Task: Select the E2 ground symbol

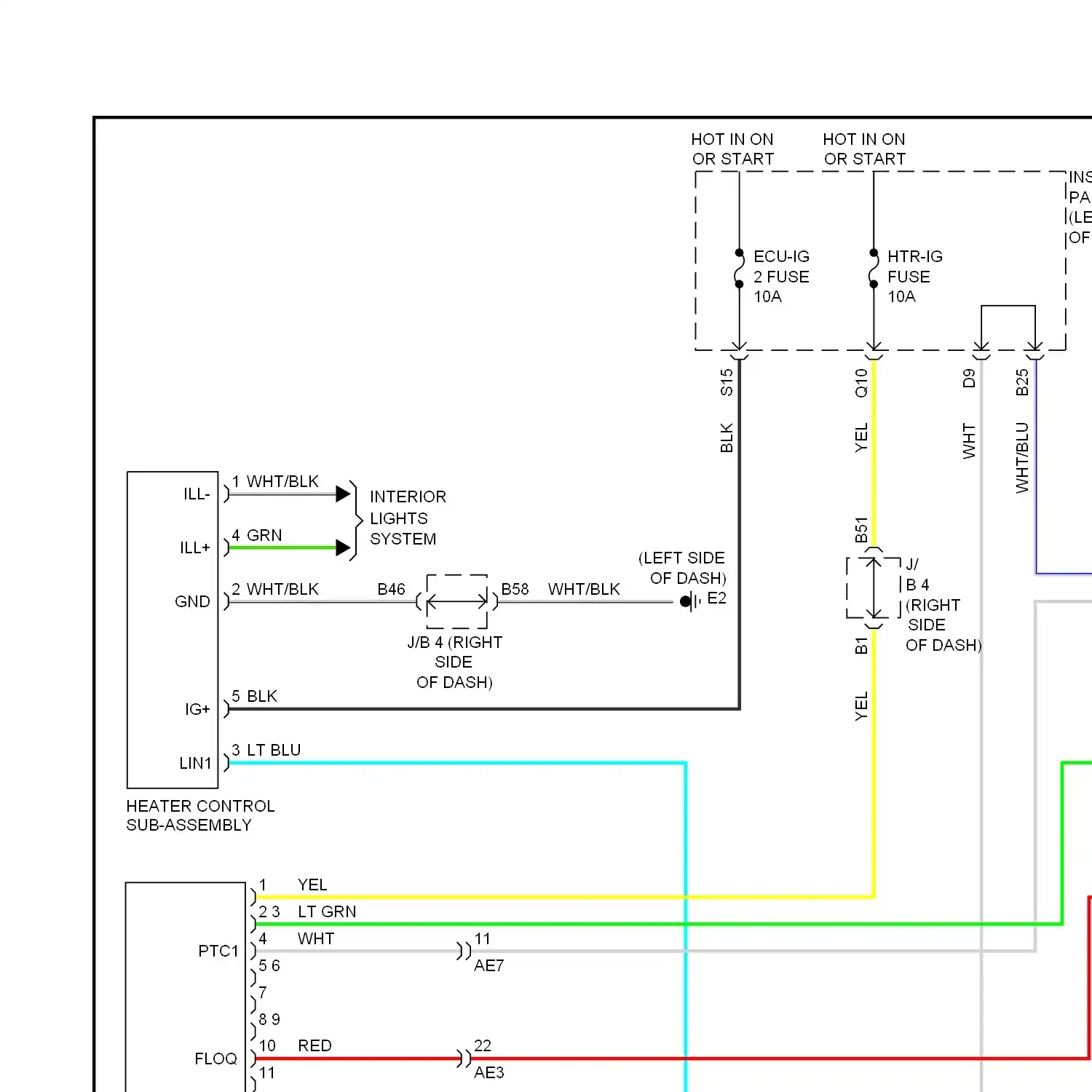Action: [690, 601]
